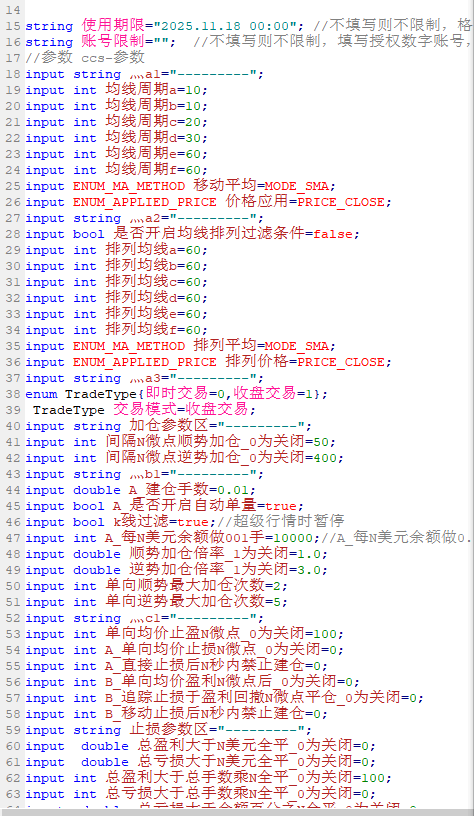476x816 pixels.
Task: Click the name 价格应用 on line 26
Action: click(x=258, y=201)
